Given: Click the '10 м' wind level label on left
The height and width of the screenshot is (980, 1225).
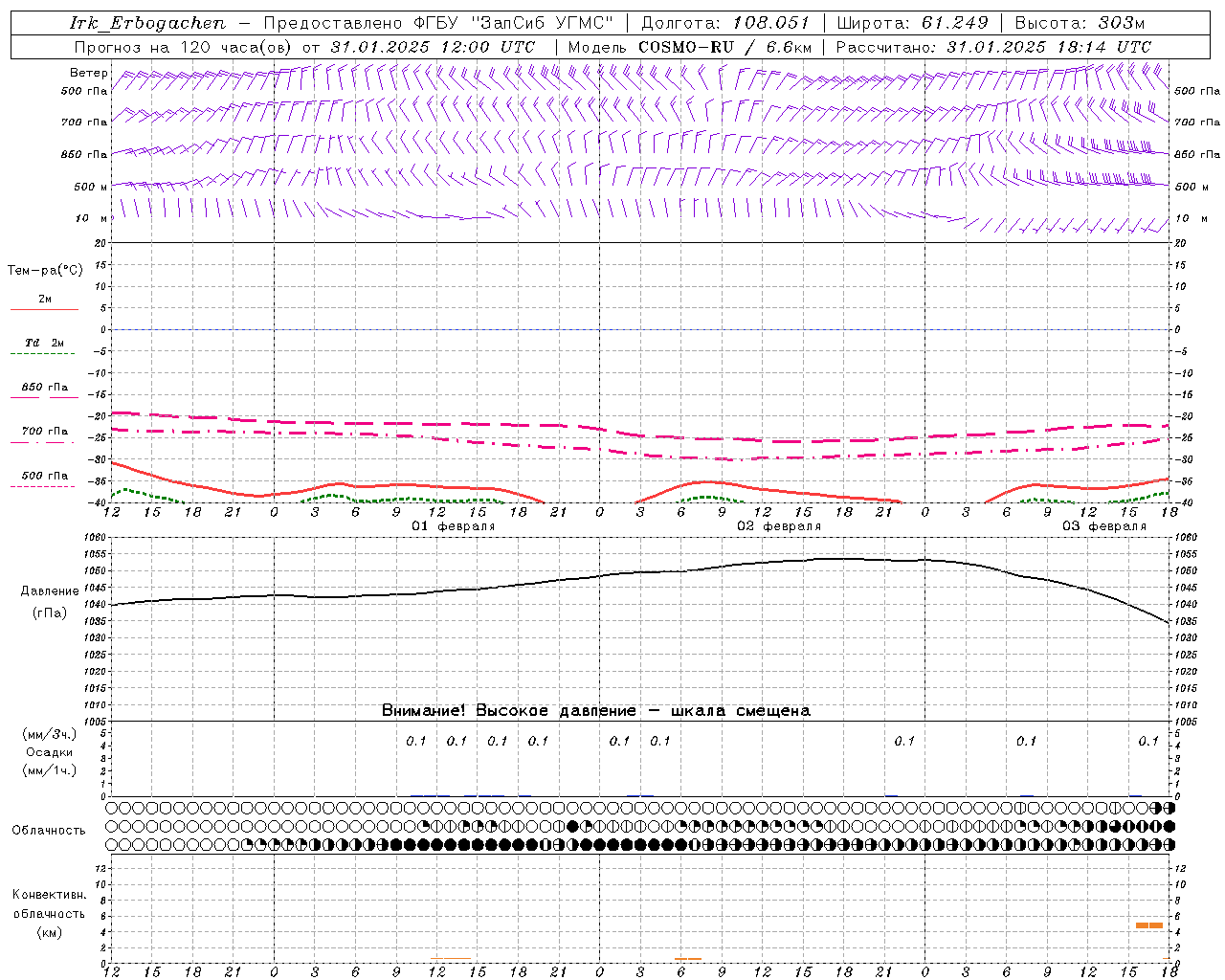Looking at the screenshot, I should point(92,218).
